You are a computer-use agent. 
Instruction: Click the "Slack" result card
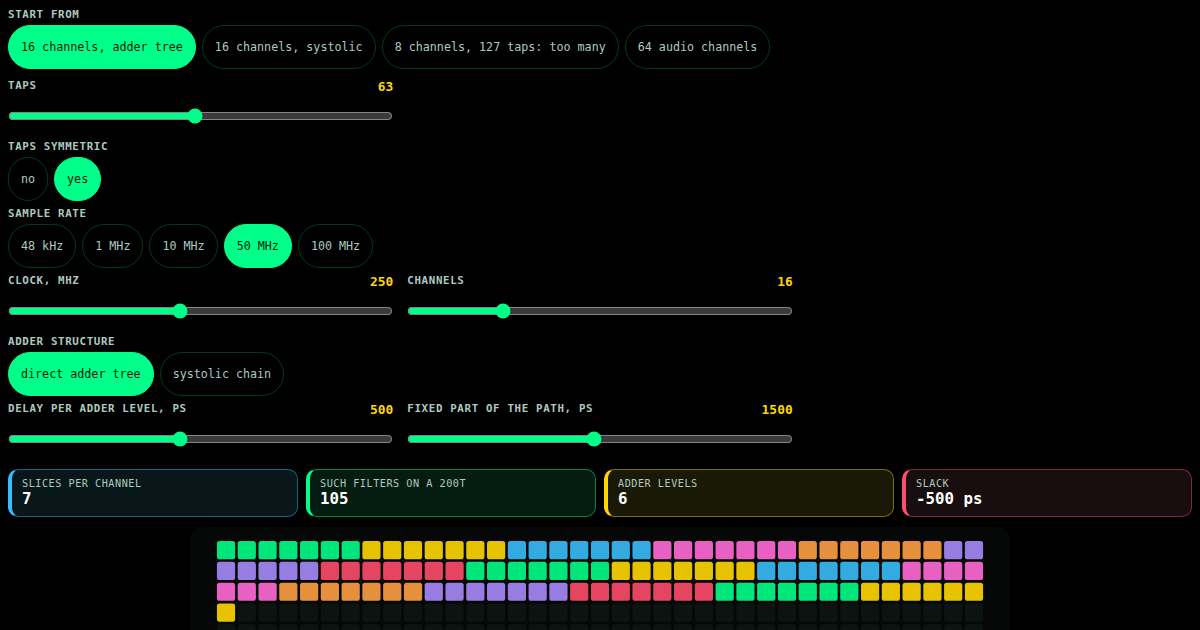coord(1047,493)
